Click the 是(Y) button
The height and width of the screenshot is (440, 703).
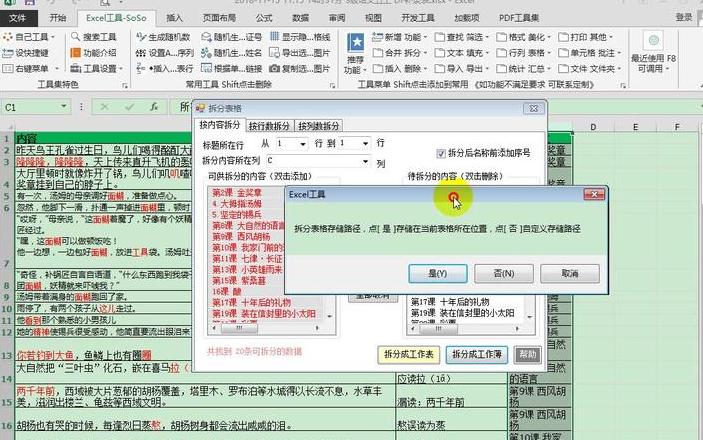click(x=438, y=273)
